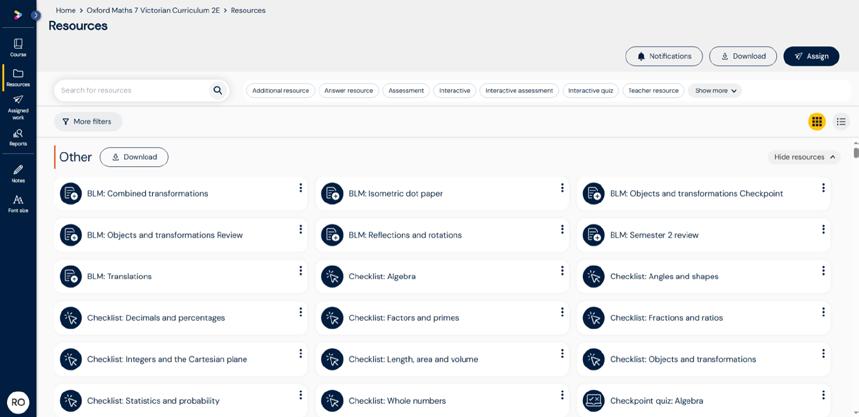This screenshot has width=859, height=417.
Task: Click the Checkpoint quiz: Algebra monitor icon
Action: (x=593, y=401)
